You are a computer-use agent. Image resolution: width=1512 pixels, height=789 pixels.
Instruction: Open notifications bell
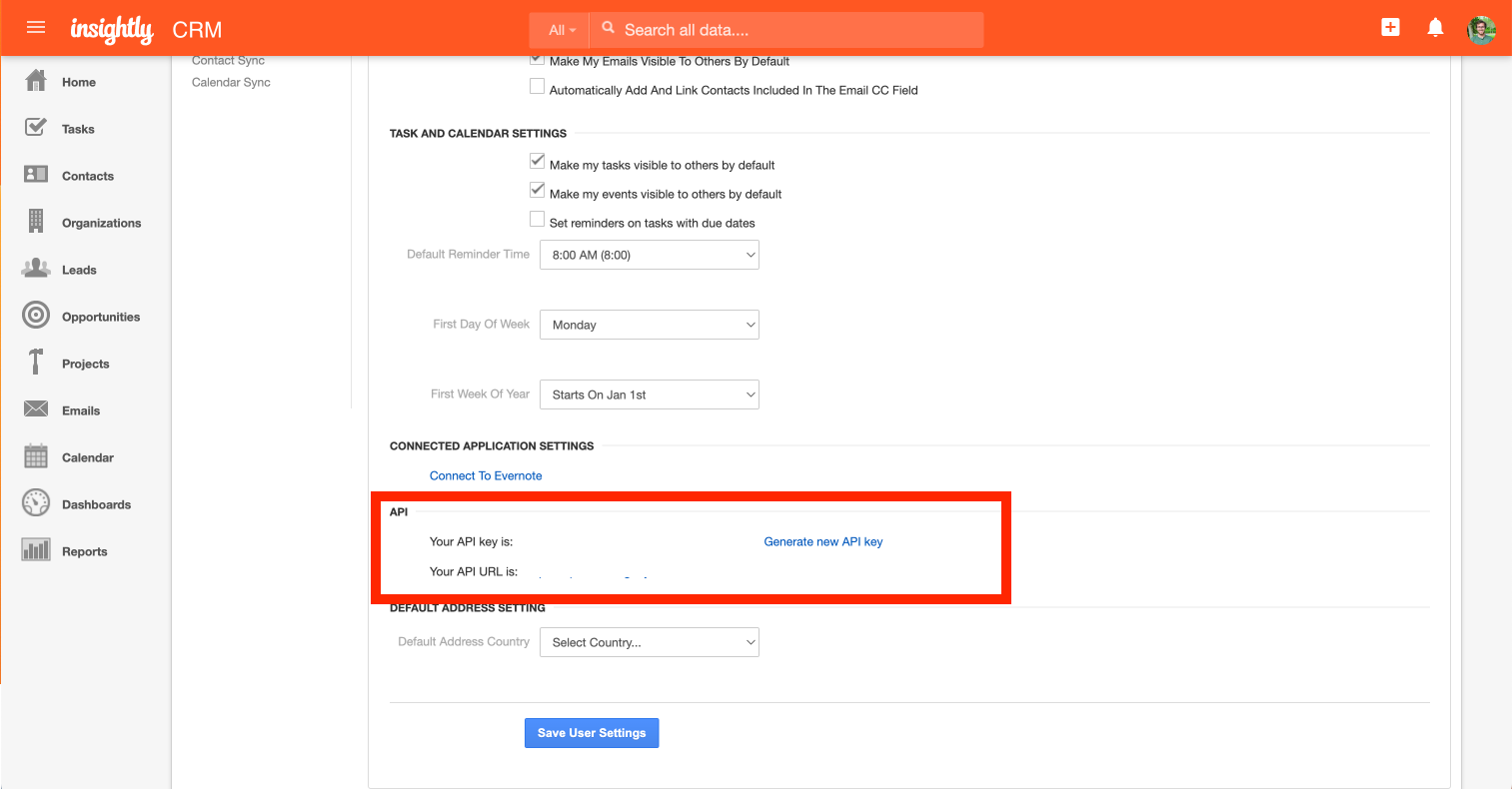1435,28
